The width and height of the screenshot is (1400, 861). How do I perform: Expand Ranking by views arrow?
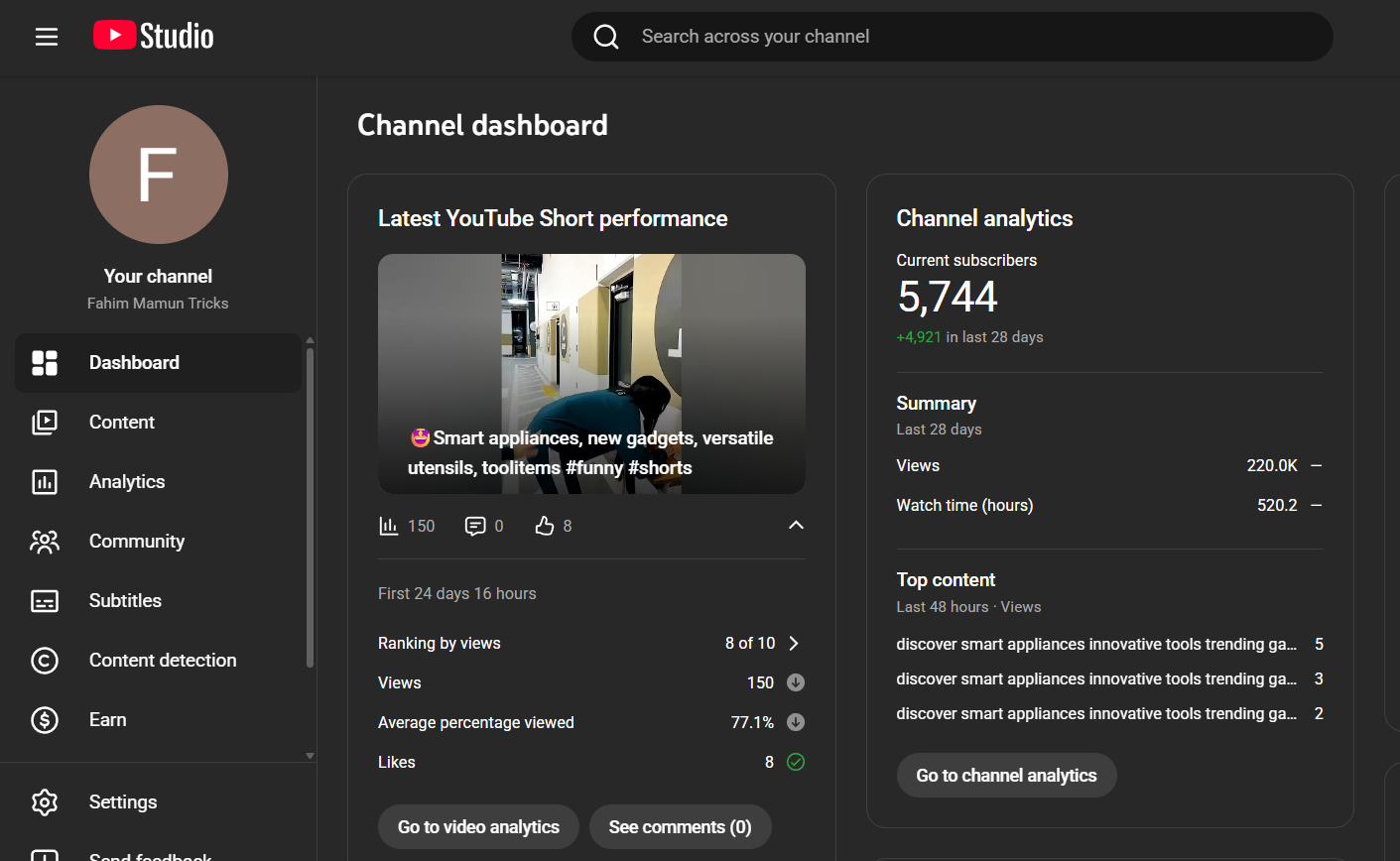tap(794, 643)
